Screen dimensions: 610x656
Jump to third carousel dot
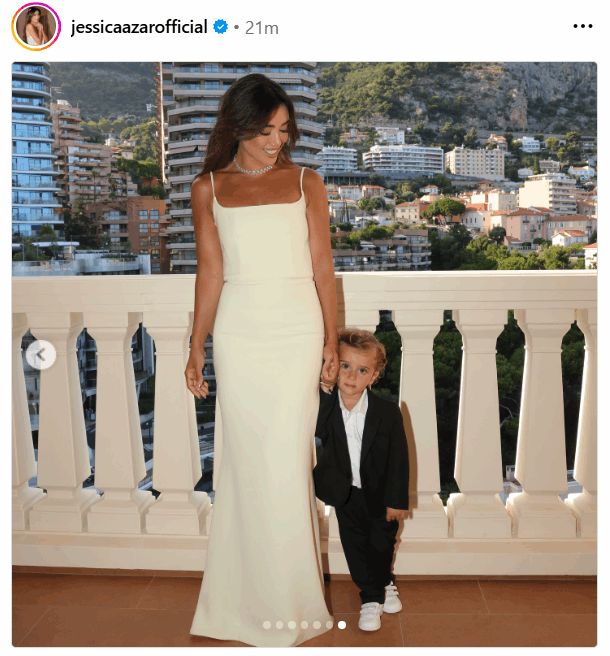click(x=292, y=625)
